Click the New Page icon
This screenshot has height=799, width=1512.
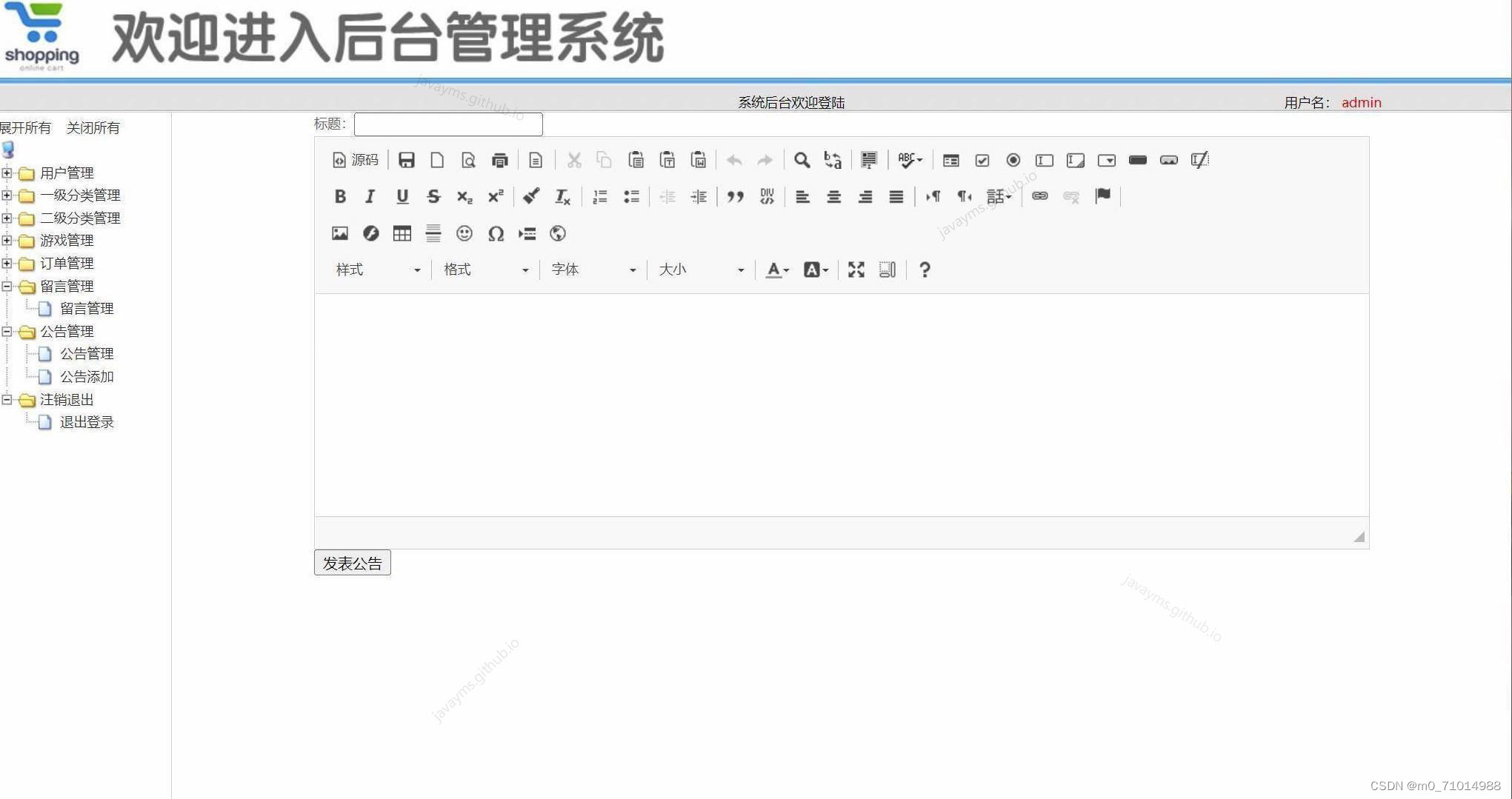point(437,160)
